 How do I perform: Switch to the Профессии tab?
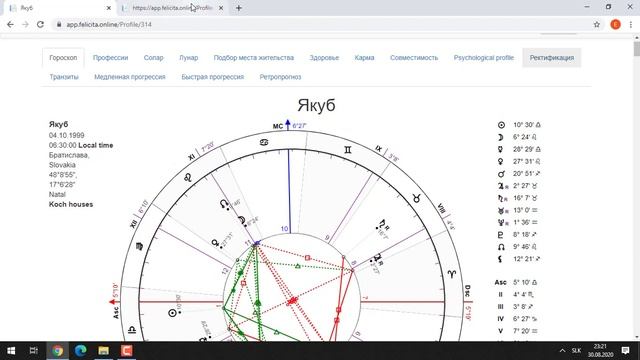[x=110, y=58]
